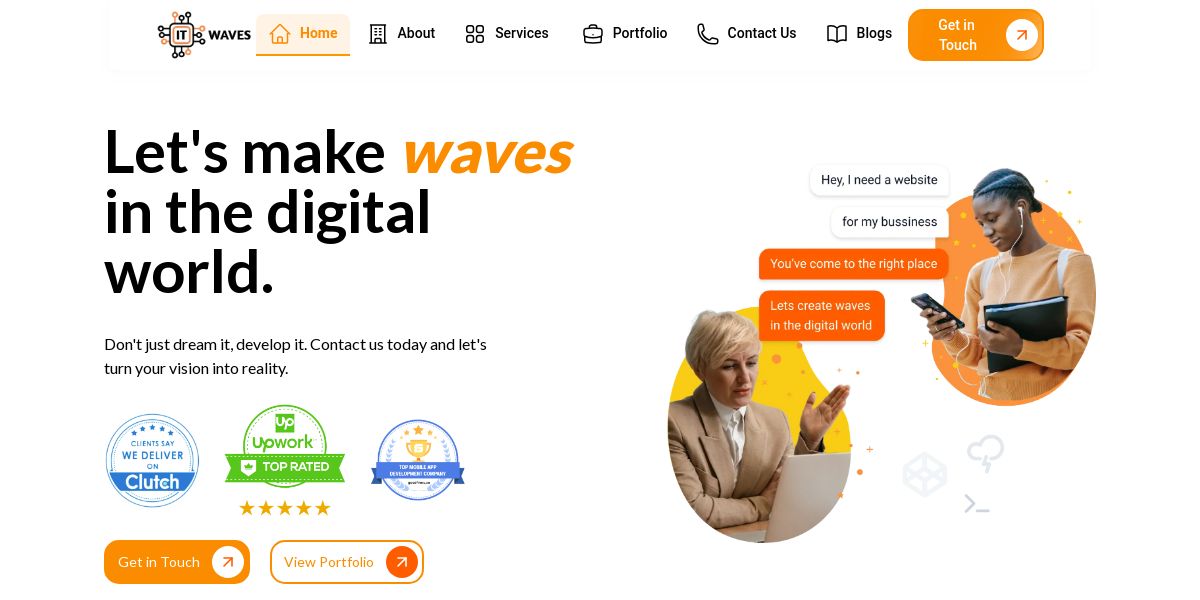The width and height of the screenshot is (1200, 600).
Task: Click the arrow icon in header Get in Touch
Action: point(1022,35)
